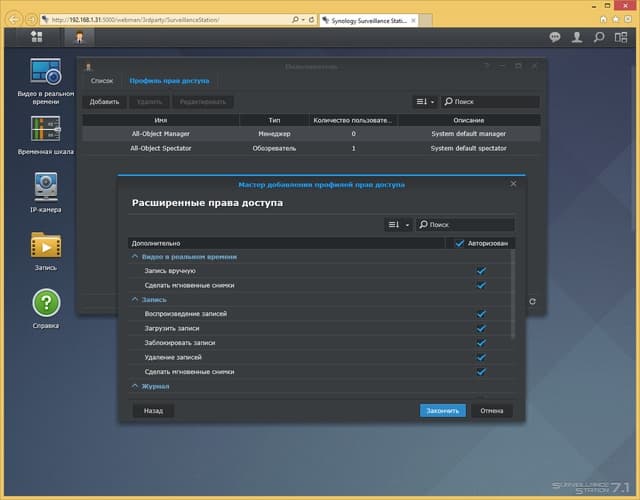Screen dimensions: 640x500
Task: Collapse the Log (Журнал) permission group
Action: pos(135,386)
